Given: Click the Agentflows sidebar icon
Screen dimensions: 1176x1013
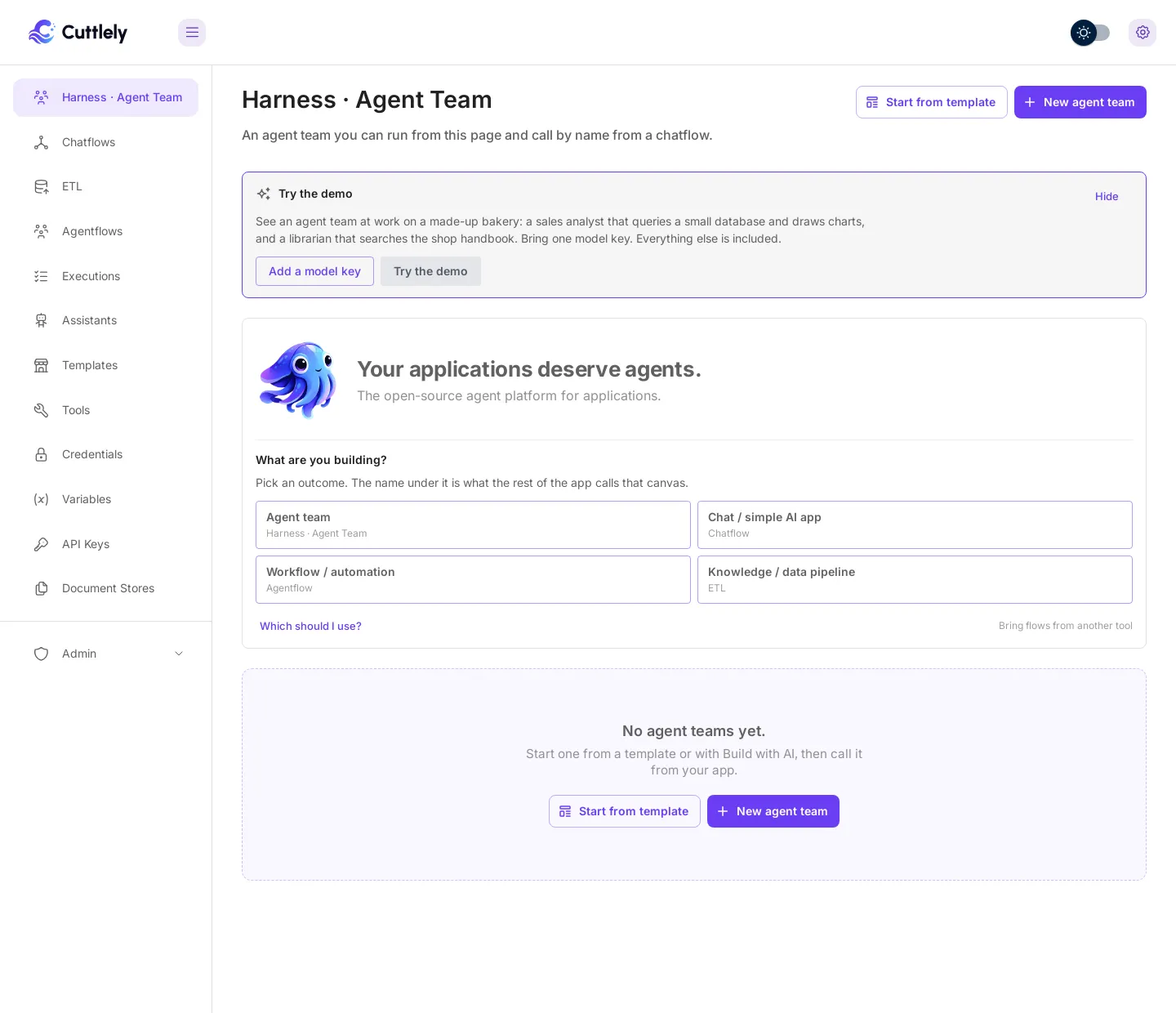Looking at the screenshot, I should pos(41,231).
